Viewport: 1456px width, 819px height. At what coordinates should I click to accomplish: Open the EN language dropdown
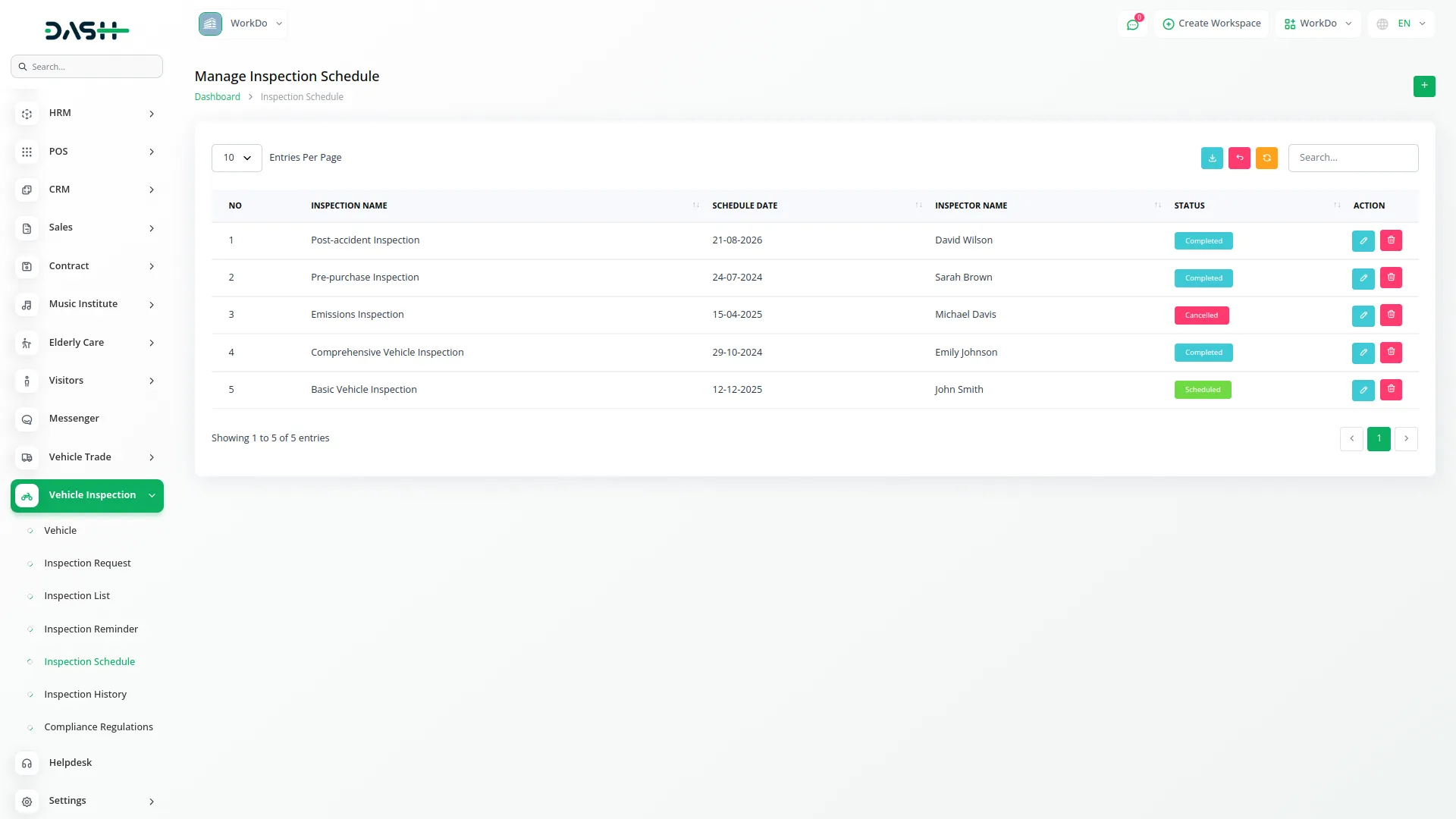coord(1402,24)
